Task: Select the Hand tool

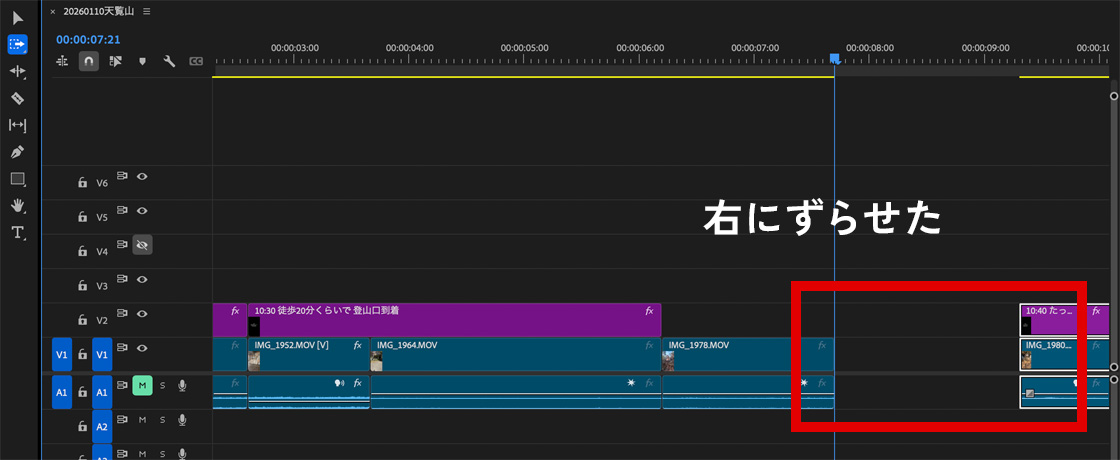Action: click(17, 205)
